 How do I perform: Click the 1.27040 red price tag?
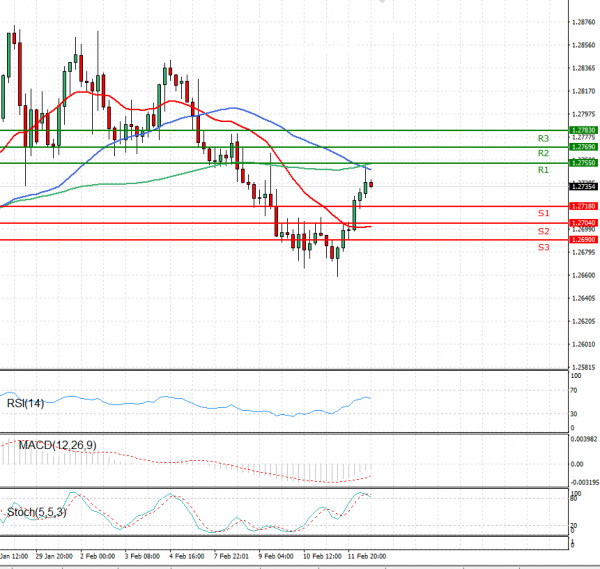tap(583, 223)
